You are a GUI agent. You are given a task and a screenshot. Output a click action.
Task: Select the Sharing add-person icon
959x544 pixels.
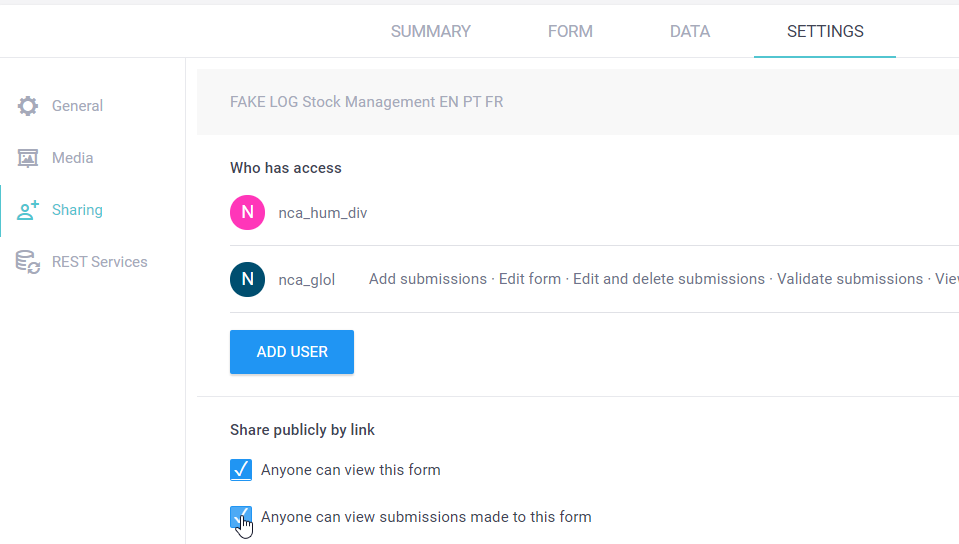[28, 210]
